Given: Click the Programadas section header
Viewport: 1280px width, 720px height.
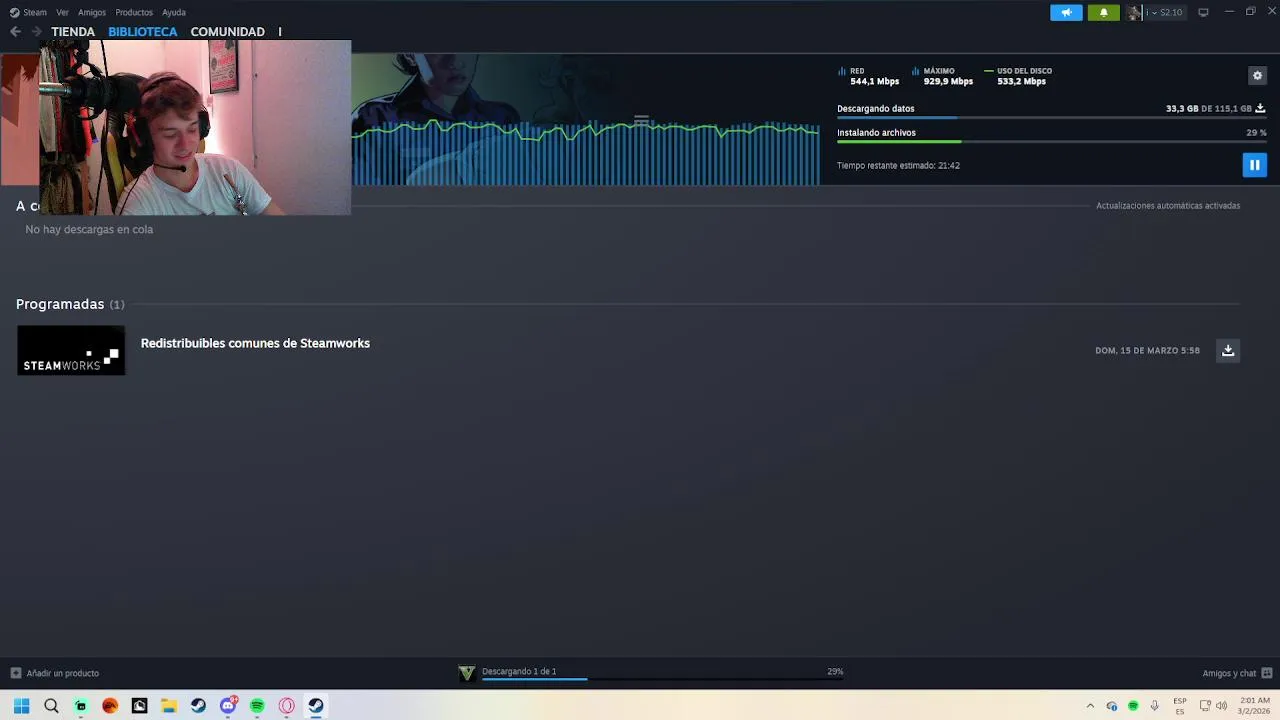Looking at the screenshot, I should point(70,304).
